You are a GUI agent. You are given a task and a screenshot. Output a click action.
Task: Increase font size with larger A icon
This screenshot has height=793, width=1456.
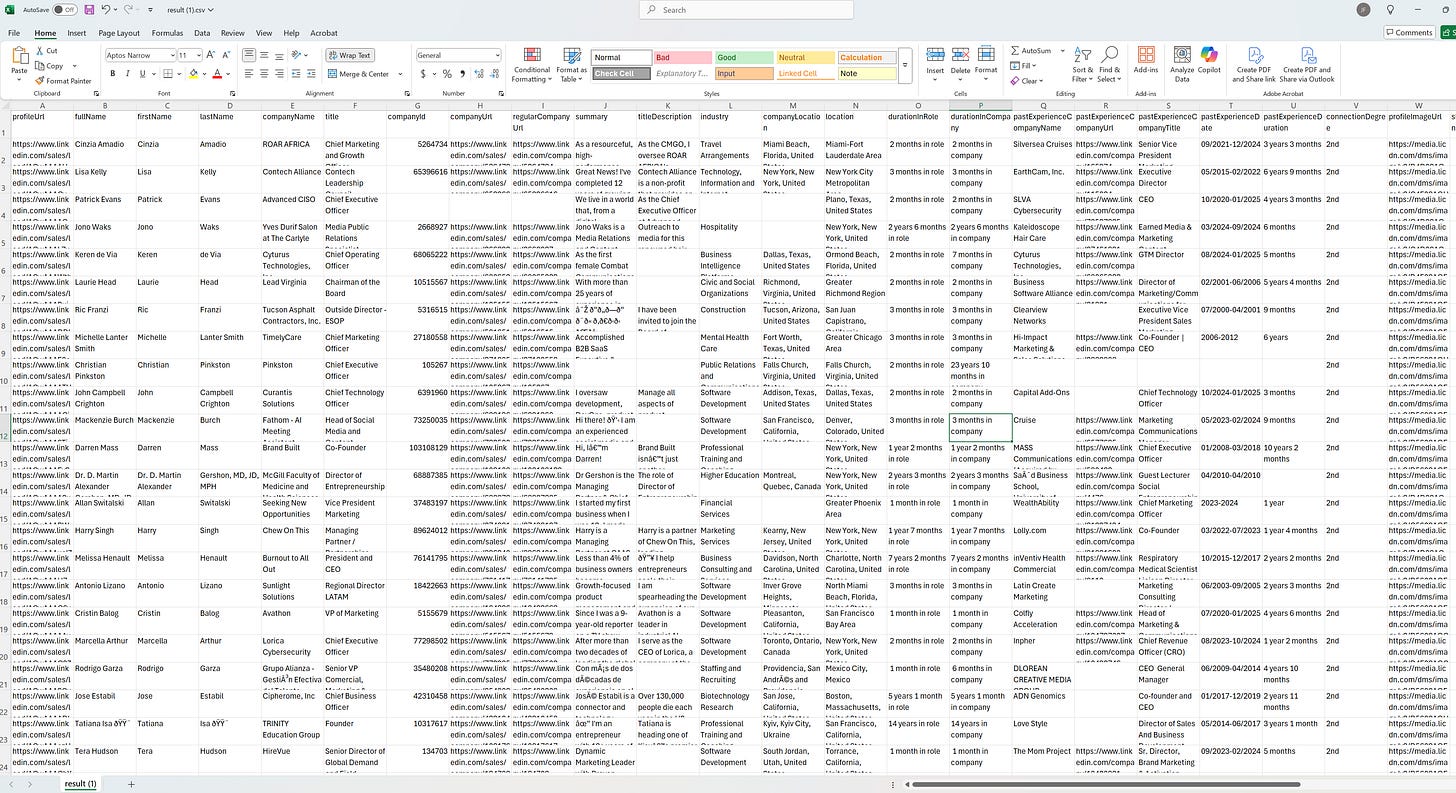tap(213, 55)
